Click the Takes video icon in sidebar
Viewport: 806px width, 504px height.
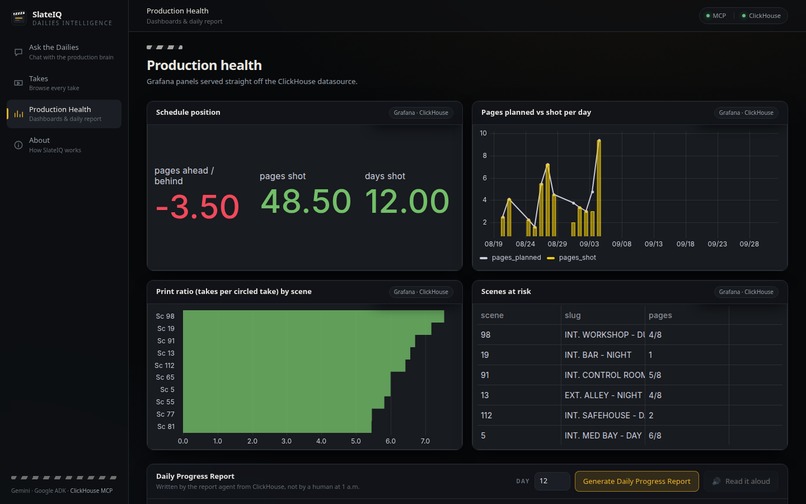point(18,83)
